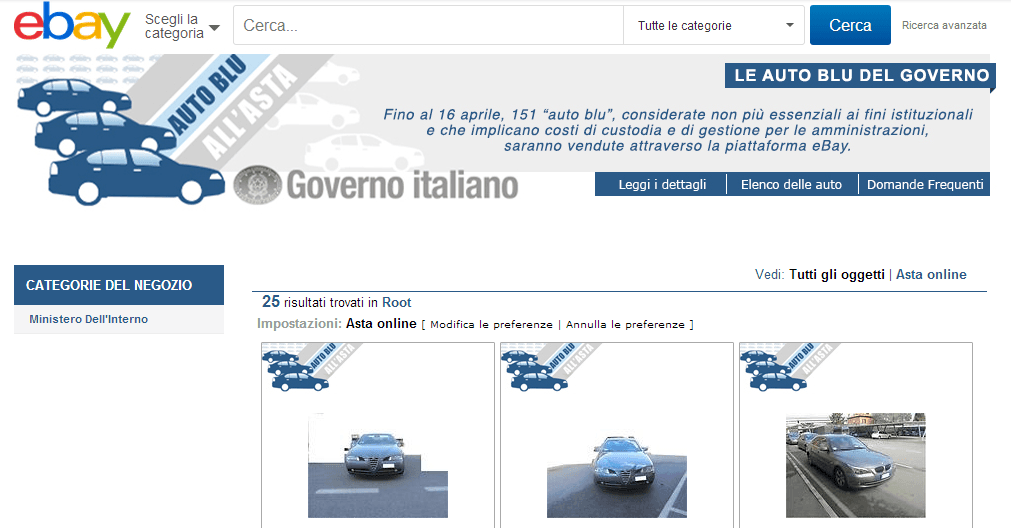1011x528 pixels.
Task: Go to Elenco delle auto tab
Action: 791,184
